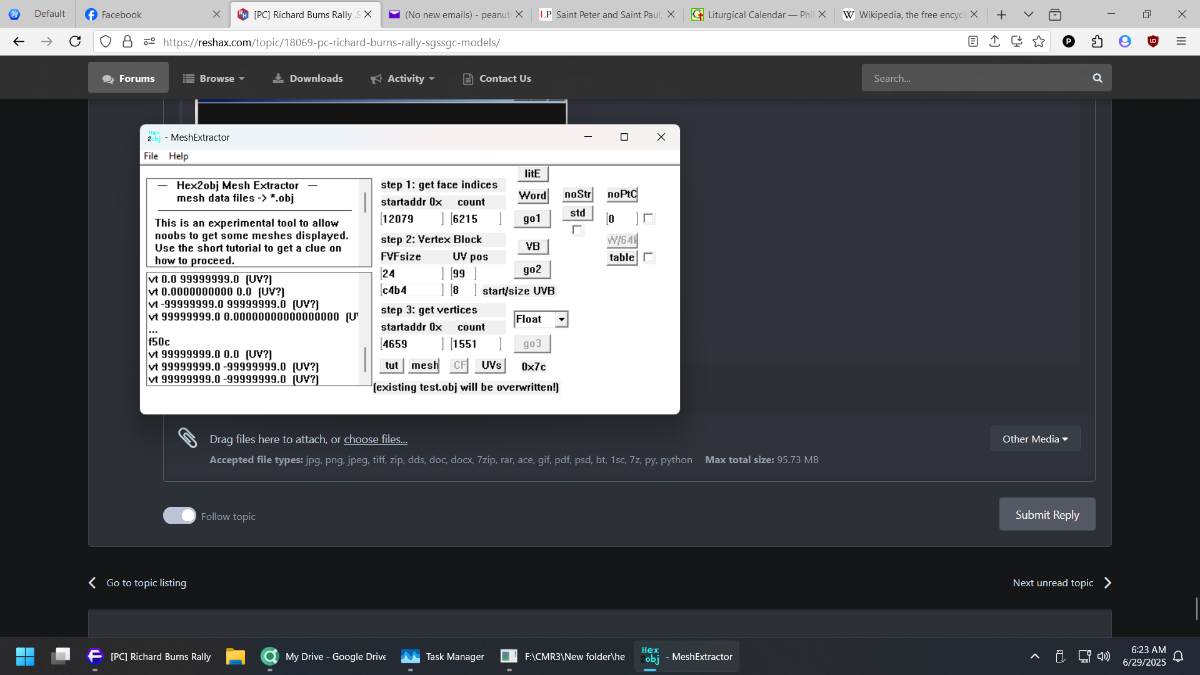Image resolution: width=1200 pixels, height=675 pixels.
Task: Click the go1 button
Action: pos(532,218)
